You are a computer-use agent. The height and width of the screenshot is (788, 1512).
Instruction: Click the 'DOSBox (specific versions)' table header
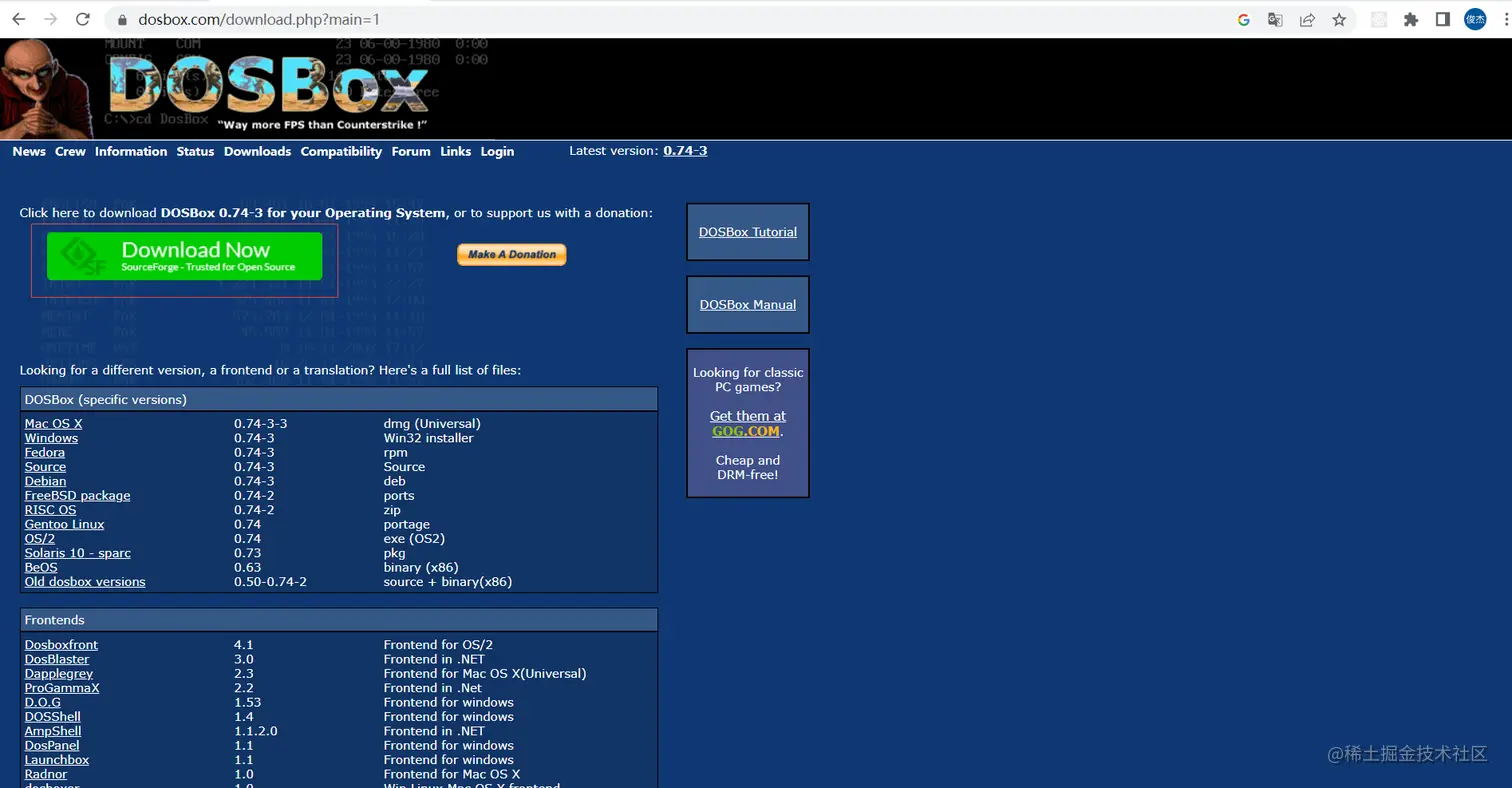click(x=339, y=400)
